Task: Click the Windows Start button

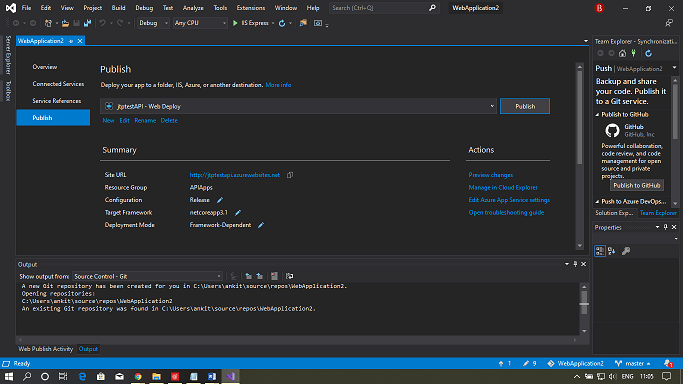Action: 9,376
